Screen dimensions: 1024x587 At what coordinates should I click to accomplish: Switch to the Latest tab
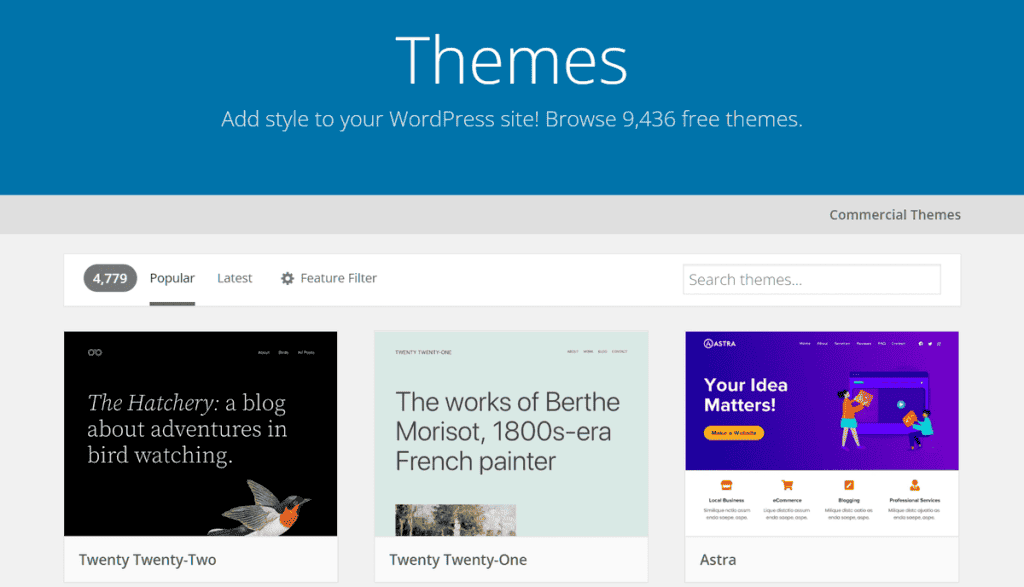(234, 278)
